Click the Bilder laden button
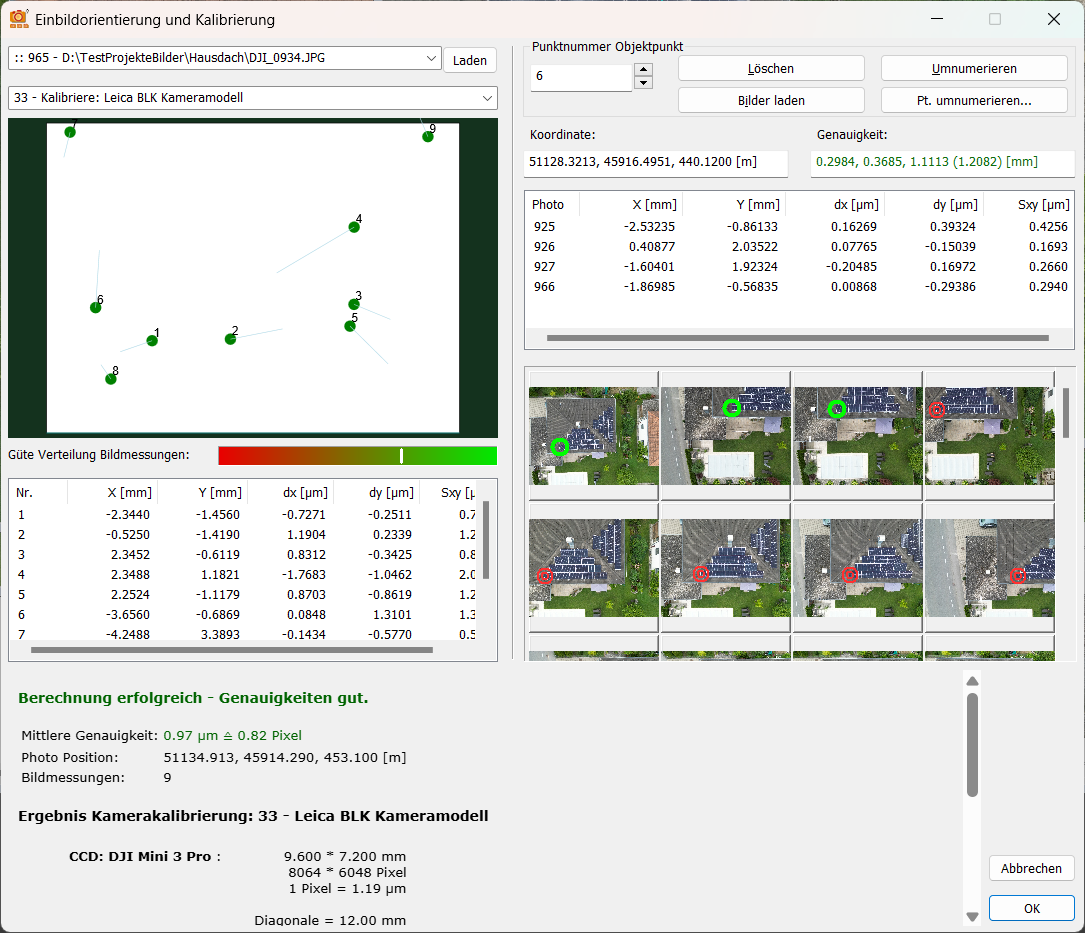Image resolution: width=1085 pixels, height=933 pixels. [771, 100]
